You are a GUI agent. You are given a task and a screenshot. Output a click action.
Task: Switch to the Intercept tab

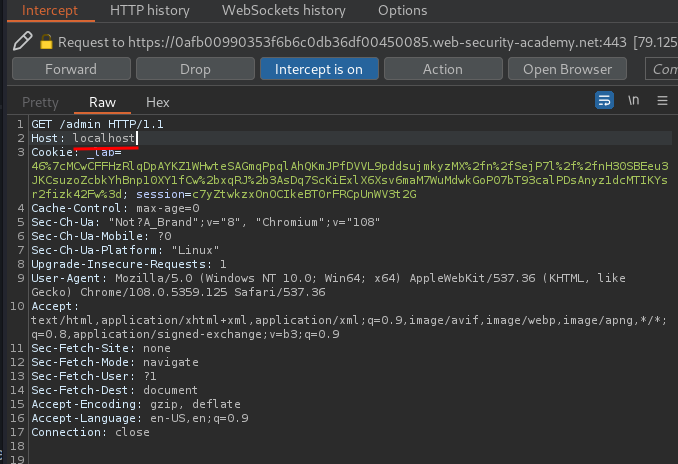[50, 10]
